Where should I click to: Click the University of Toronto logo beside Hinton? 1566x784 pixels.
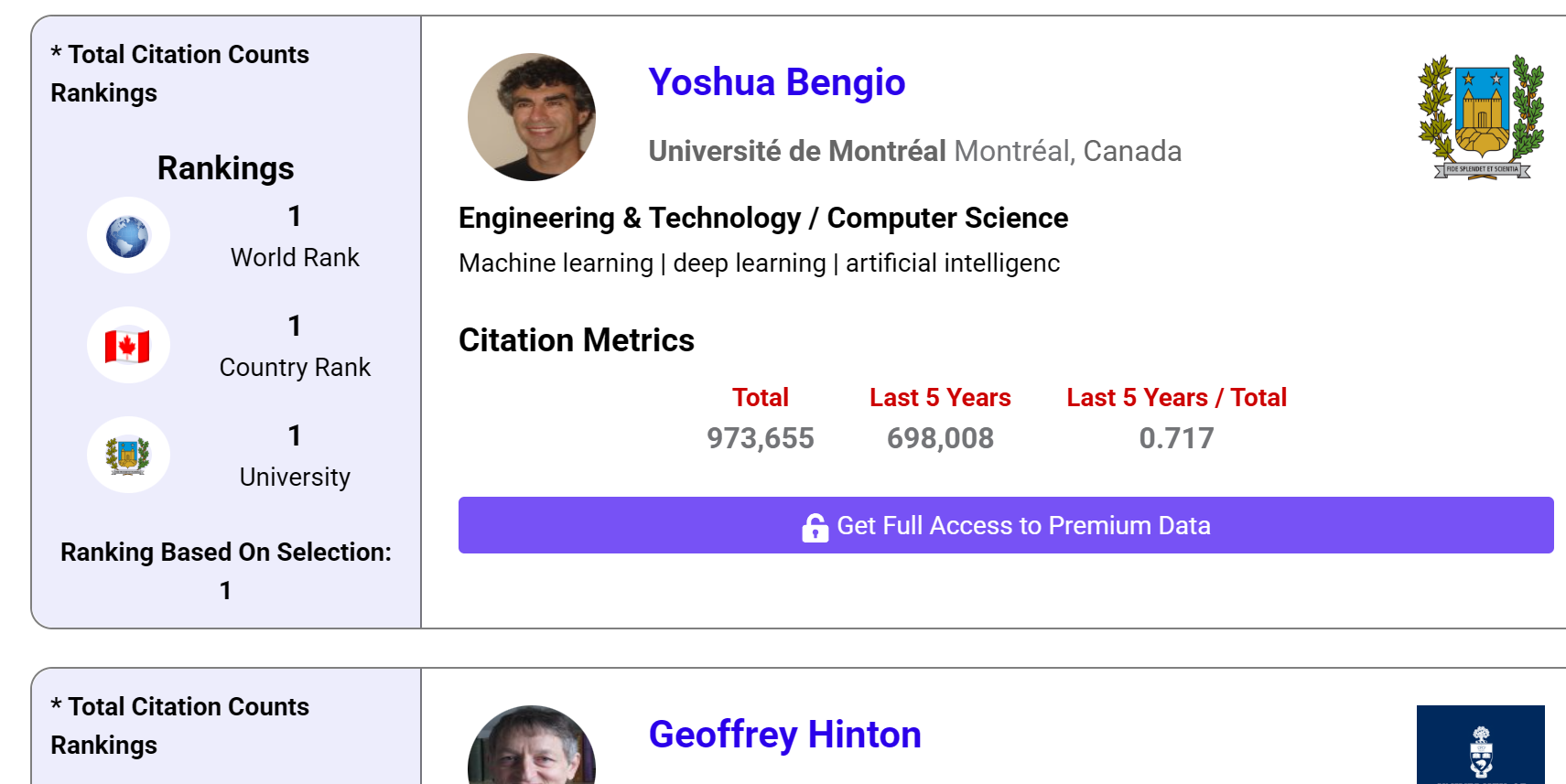coord(1480,746)
